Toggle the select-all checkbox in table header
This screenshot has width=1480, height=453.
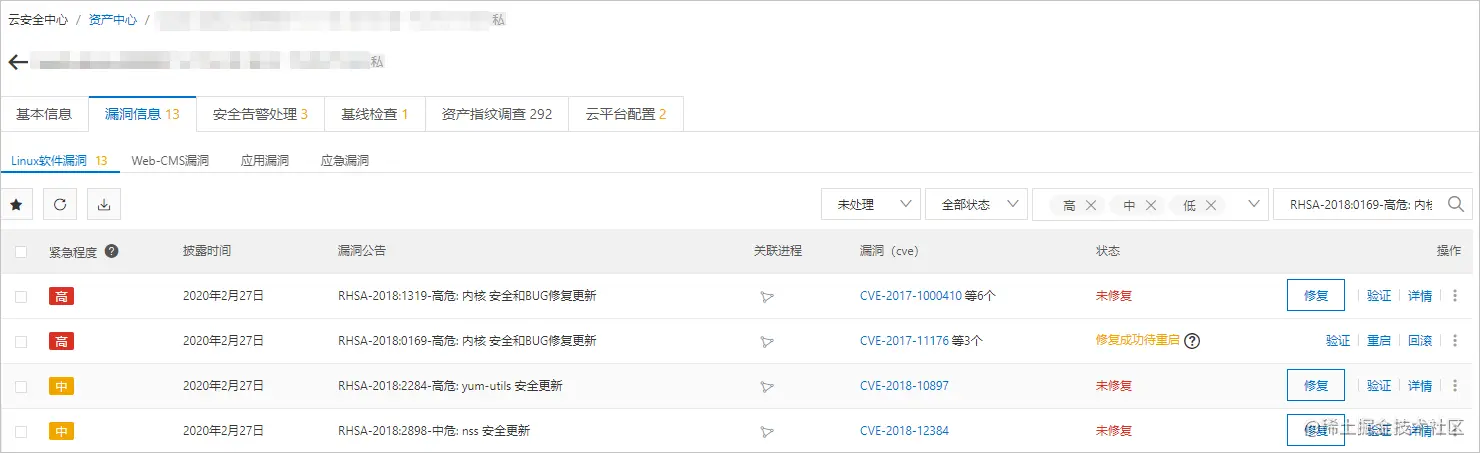(x=21, y=252)
